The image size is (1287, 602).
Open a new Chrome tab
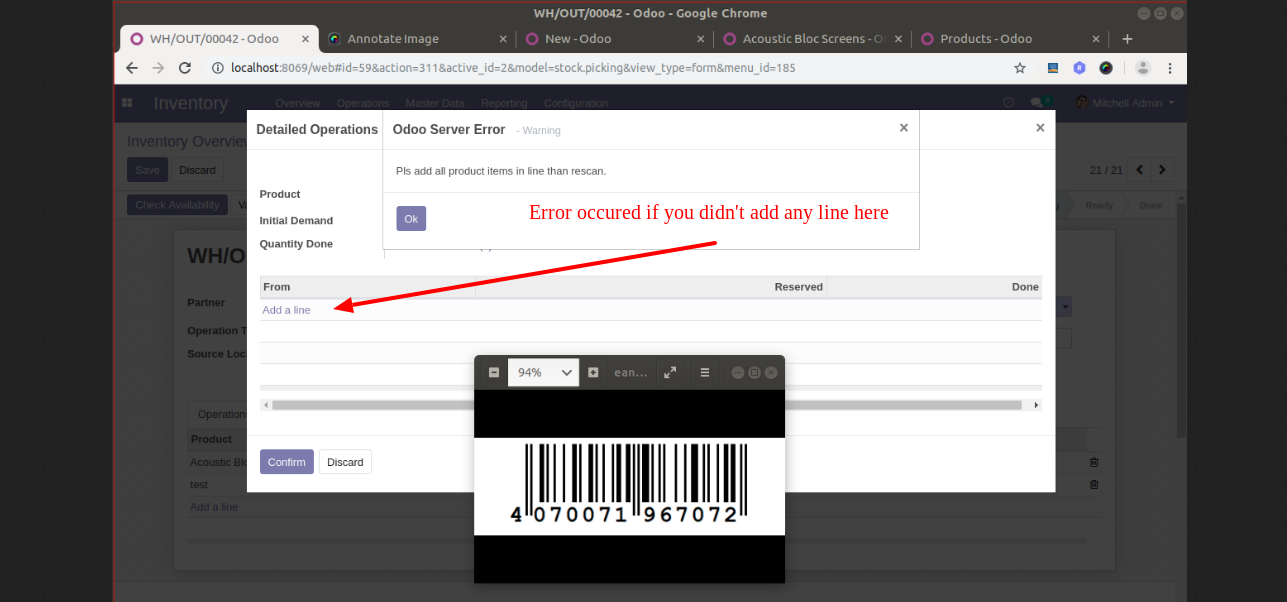coord(1127,39)
